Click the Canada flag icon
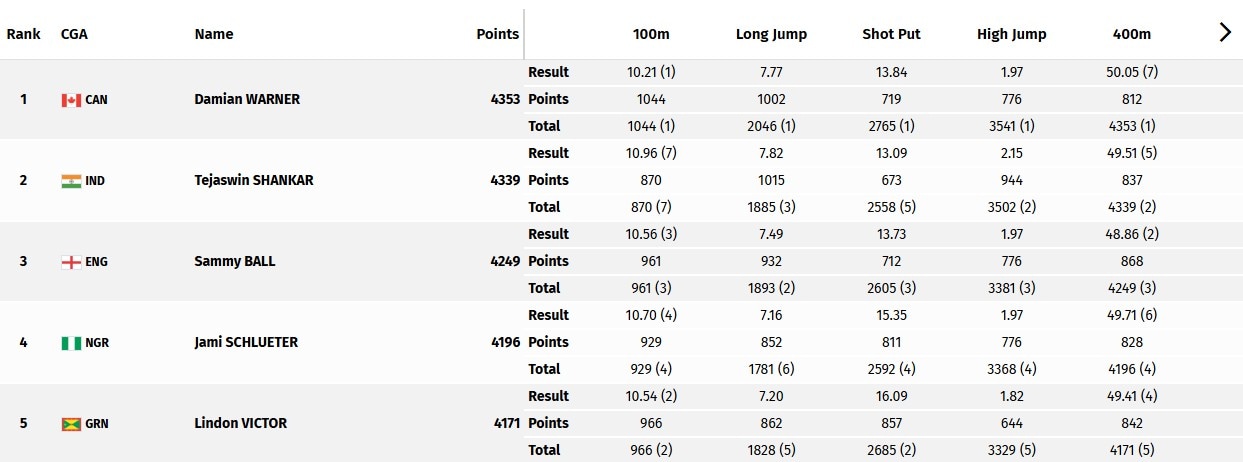The width and height of the screenshot is (1243, 462). click(x=70, y=100)
